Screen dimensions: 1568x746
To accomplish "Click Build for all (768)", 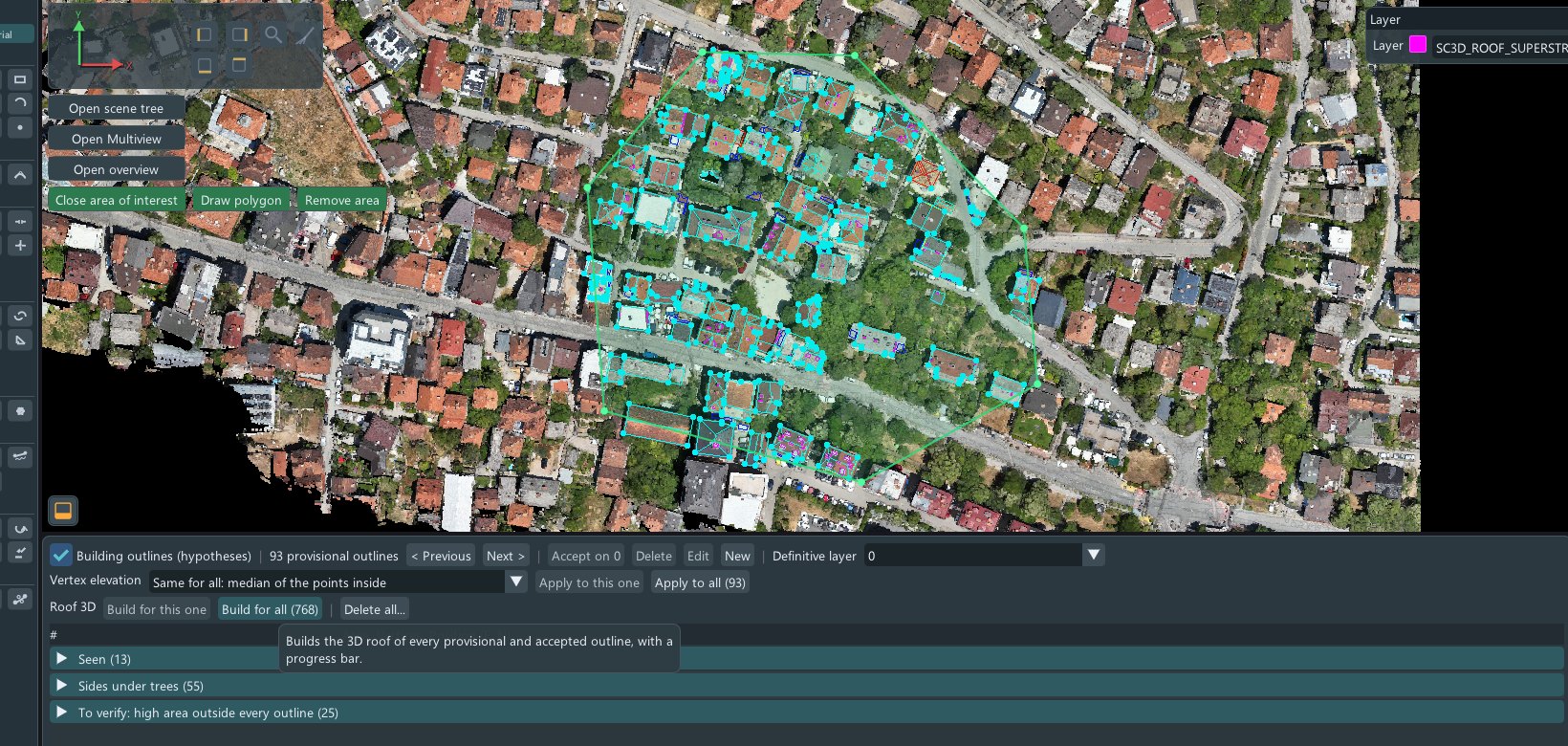I will pyautogui.click(x=270, y=609).
